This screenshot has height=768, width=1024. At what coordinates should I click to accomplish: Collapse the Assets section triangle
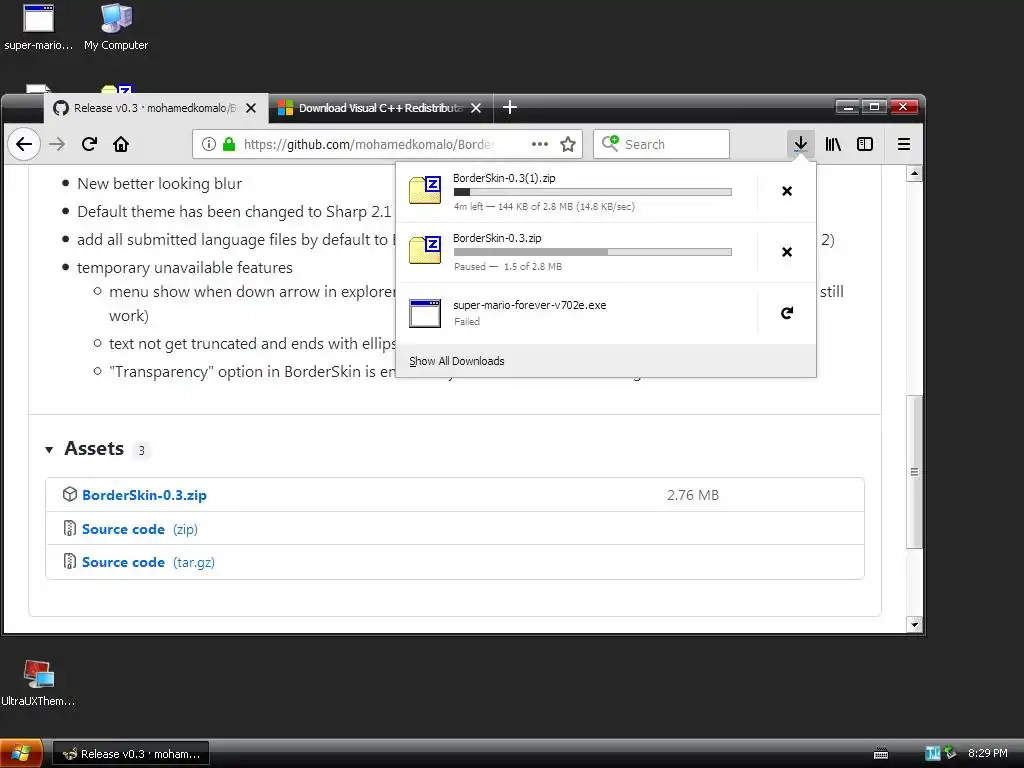pyautogui.click(x=49, y=449)
